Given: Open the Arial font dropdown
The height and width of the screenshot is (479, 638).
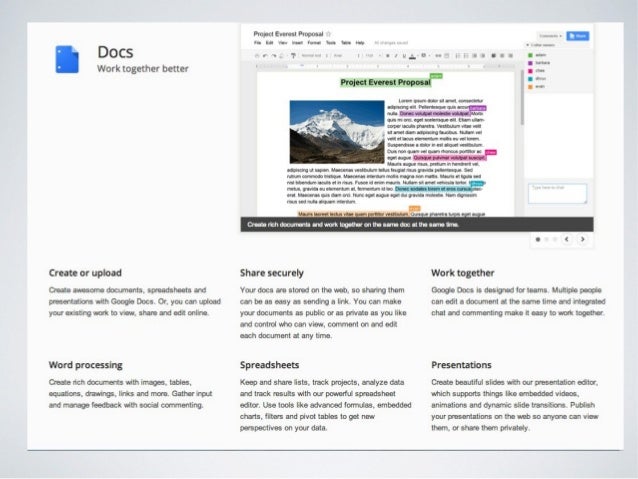Looking at the screenshot, I should point(347,56).
